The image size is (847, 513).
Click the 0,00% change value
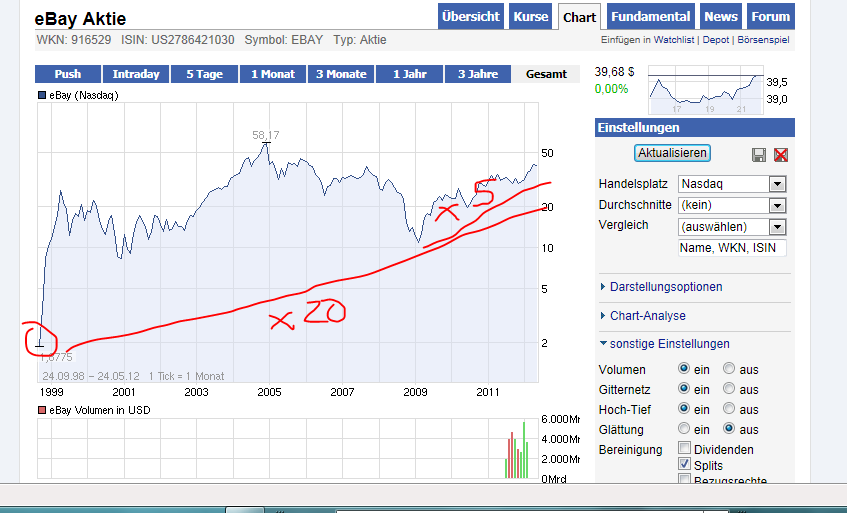point(611,89)
